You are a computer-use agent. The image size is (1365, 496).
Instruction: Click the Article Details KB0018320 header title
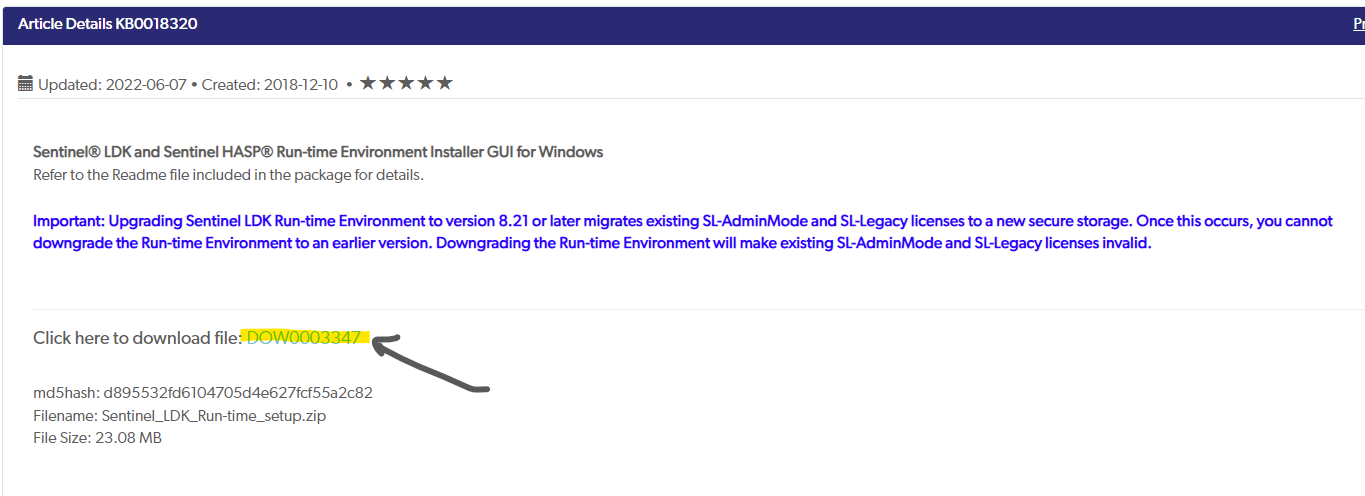pyautogui.click(x=108, y=23)
